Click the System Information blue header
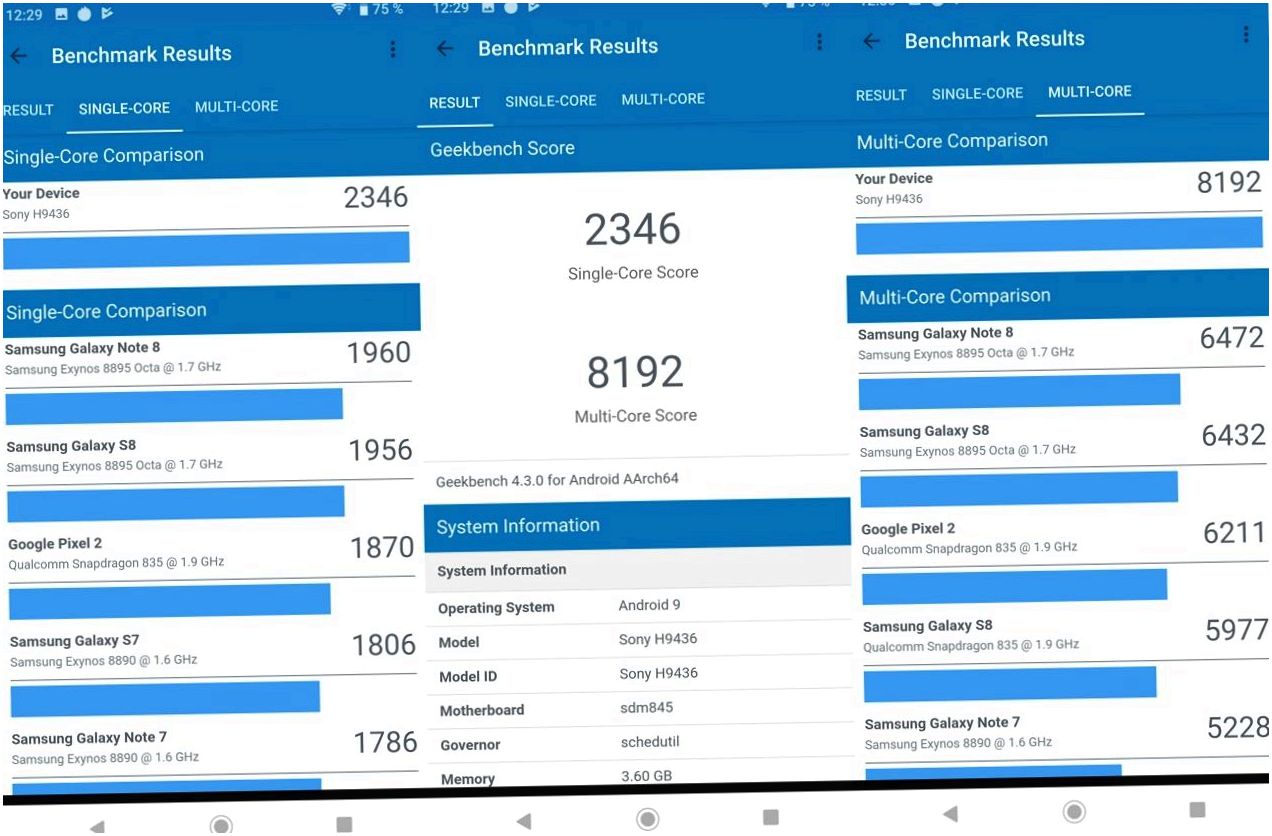 tap(637, 526)
